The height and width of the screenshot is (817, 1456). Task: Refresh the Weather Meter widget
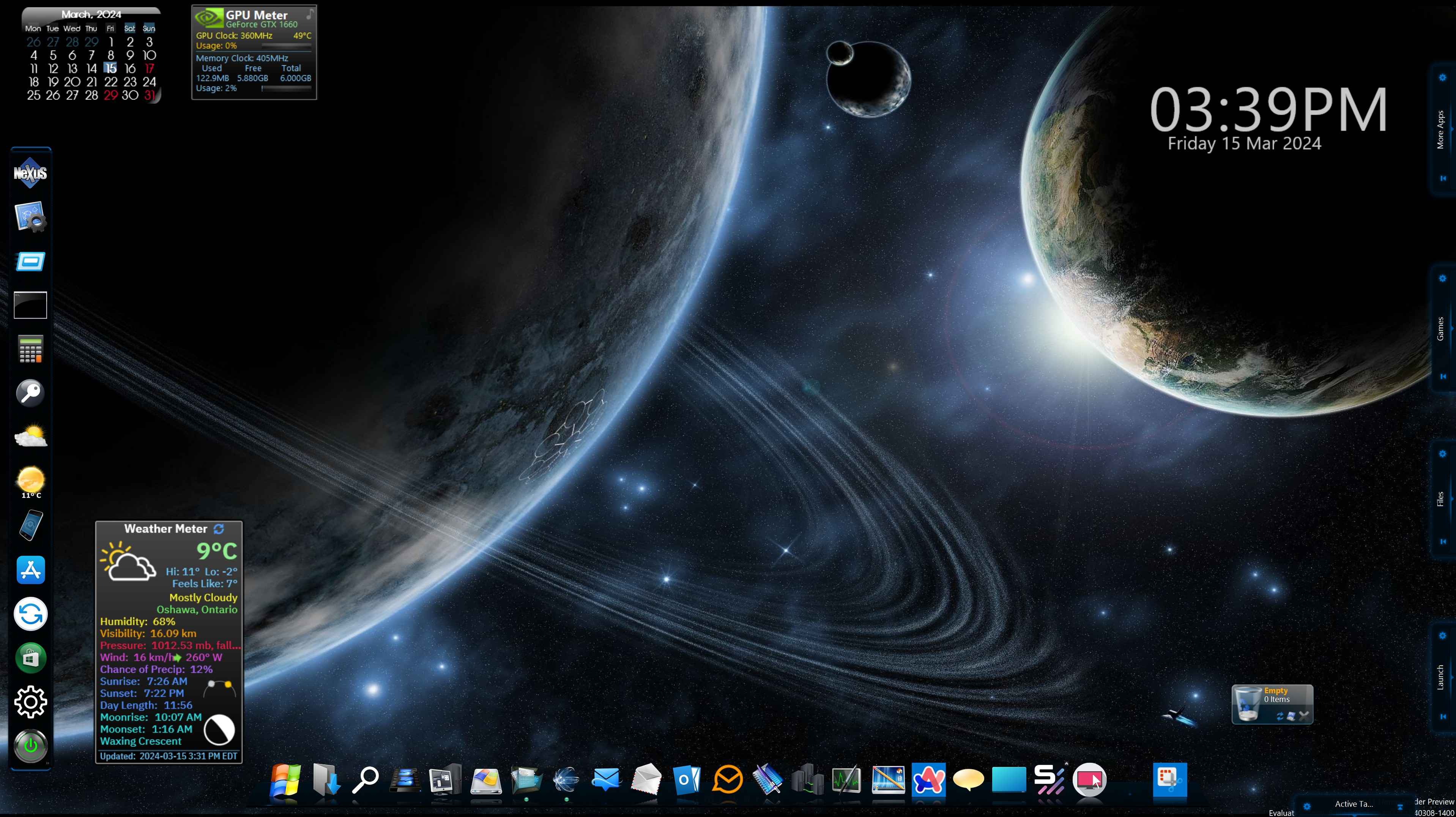[219, 528]
